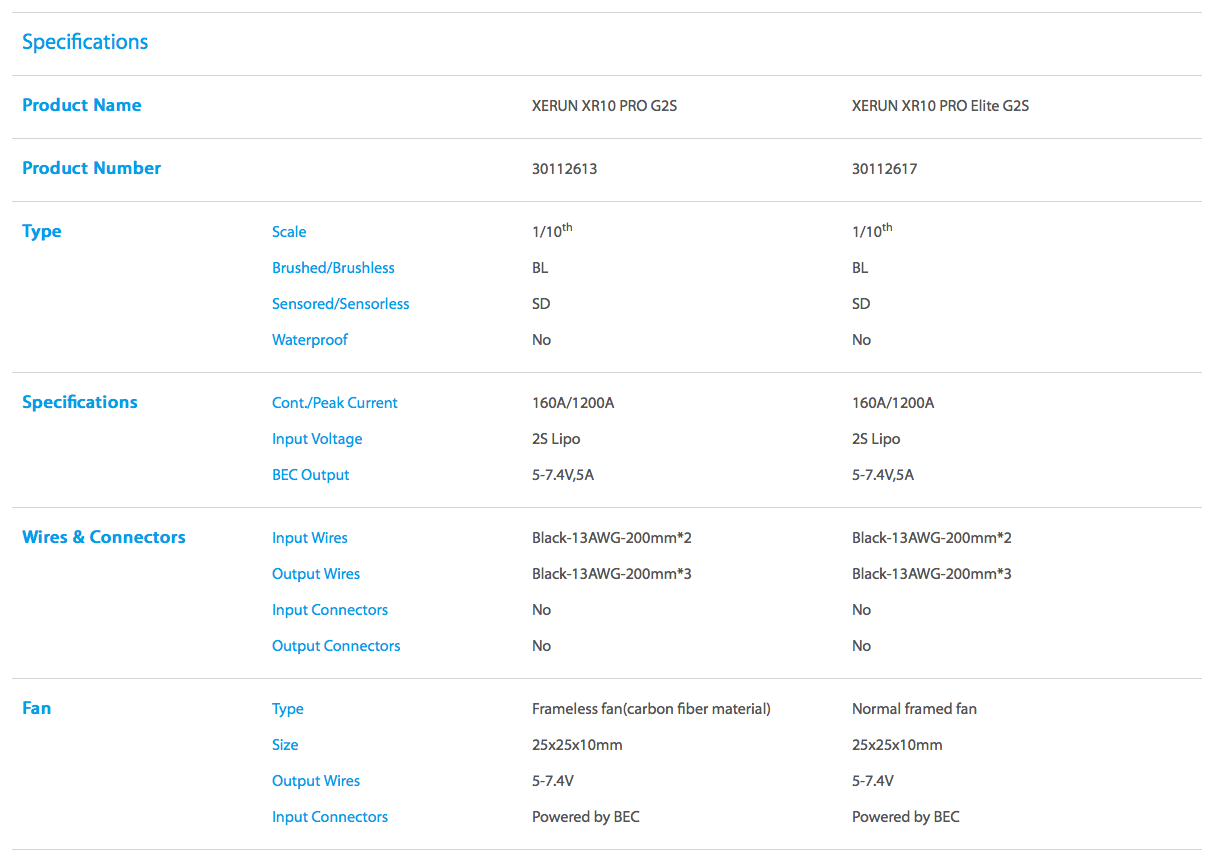Click the XERUN XR10 PRO Elite G2S name
This screenshot has height=863, width=1216.
click(x=940, y=105)
